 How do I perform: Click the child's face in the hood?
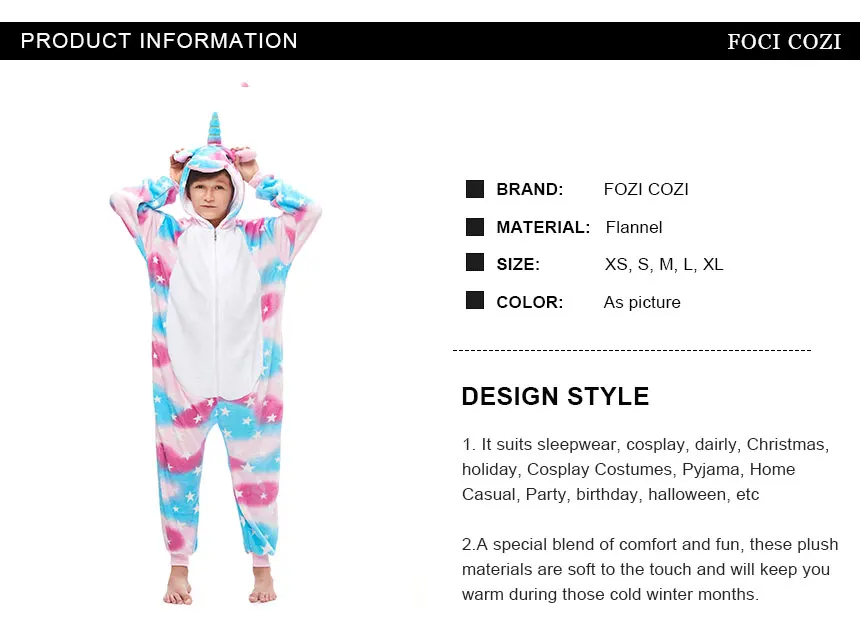tap(210, 196)
